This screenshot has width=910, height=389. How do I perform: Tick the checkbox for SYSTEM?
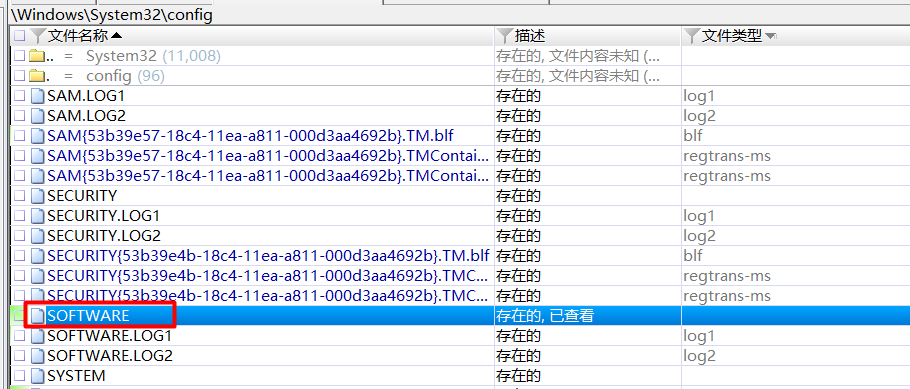coord(20,376)
